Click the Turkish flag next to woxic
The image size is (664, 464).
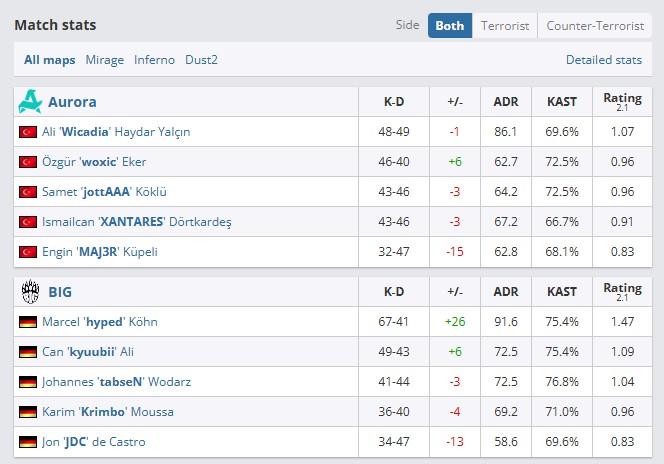point(28,162)
